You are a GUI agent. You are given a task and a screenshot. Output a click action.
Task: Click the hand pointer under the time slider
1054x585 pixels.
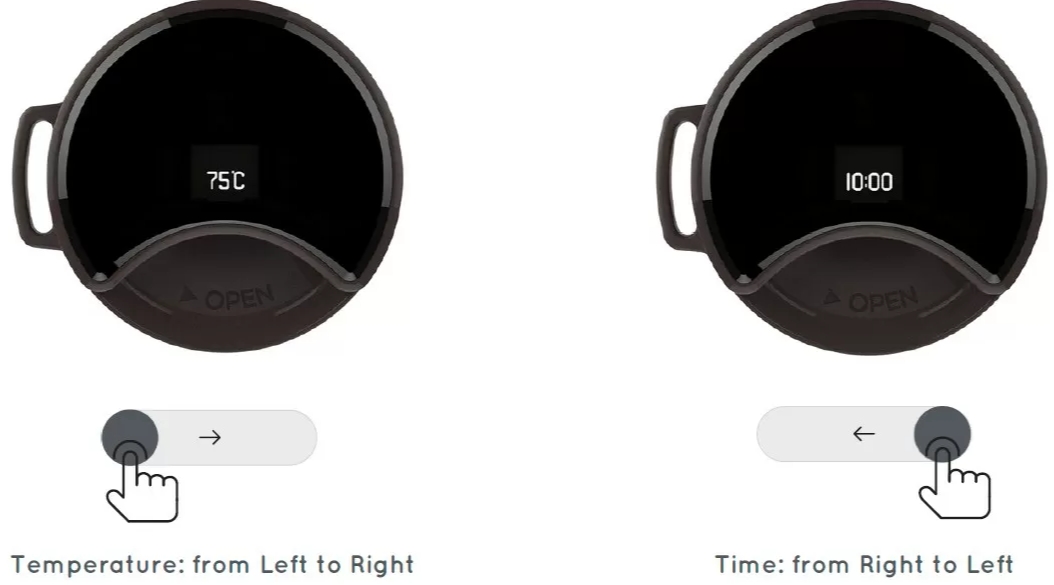955,478
